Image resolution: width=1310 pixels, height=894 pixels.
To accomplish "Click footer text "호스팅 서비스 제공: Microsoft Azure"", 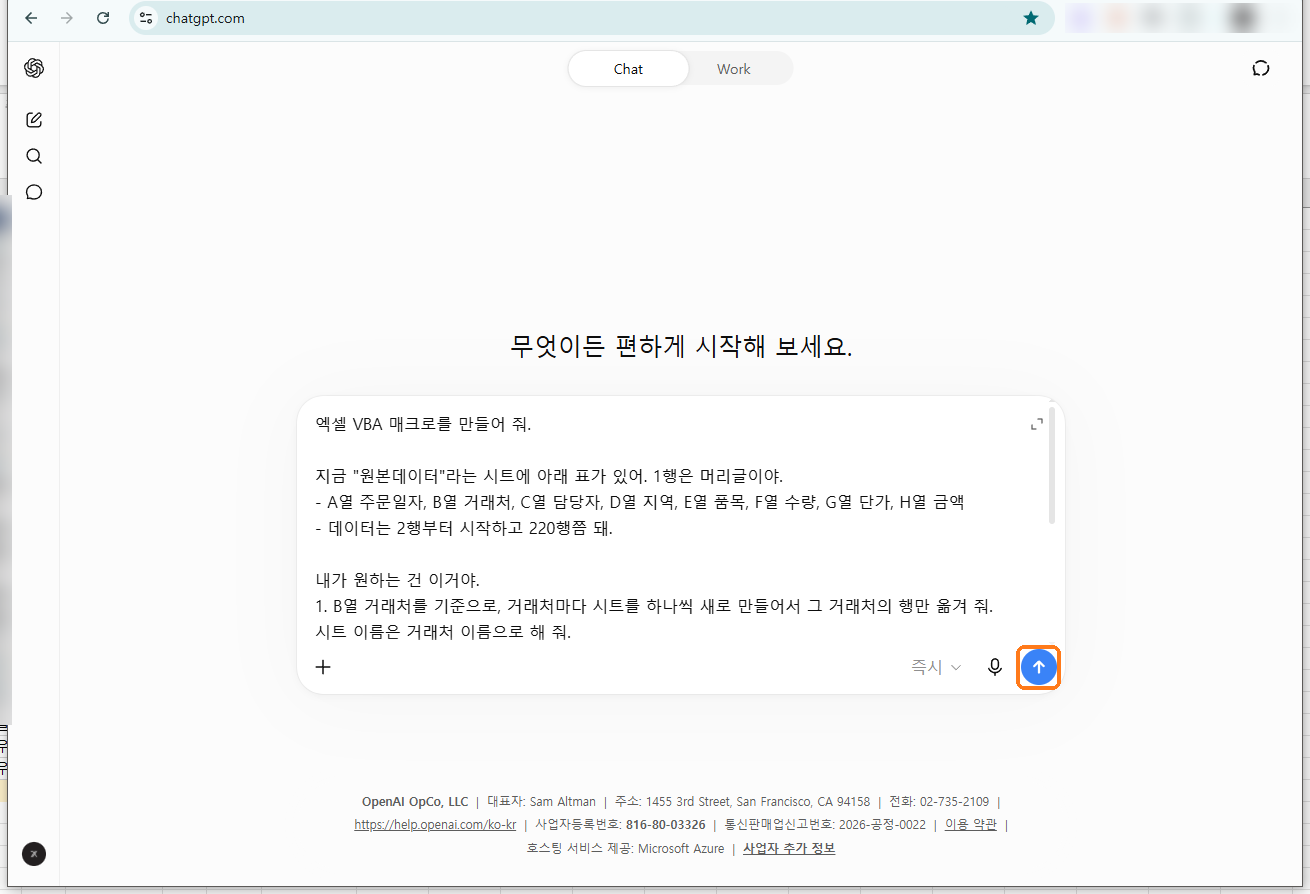I will (x=624, y=849).
